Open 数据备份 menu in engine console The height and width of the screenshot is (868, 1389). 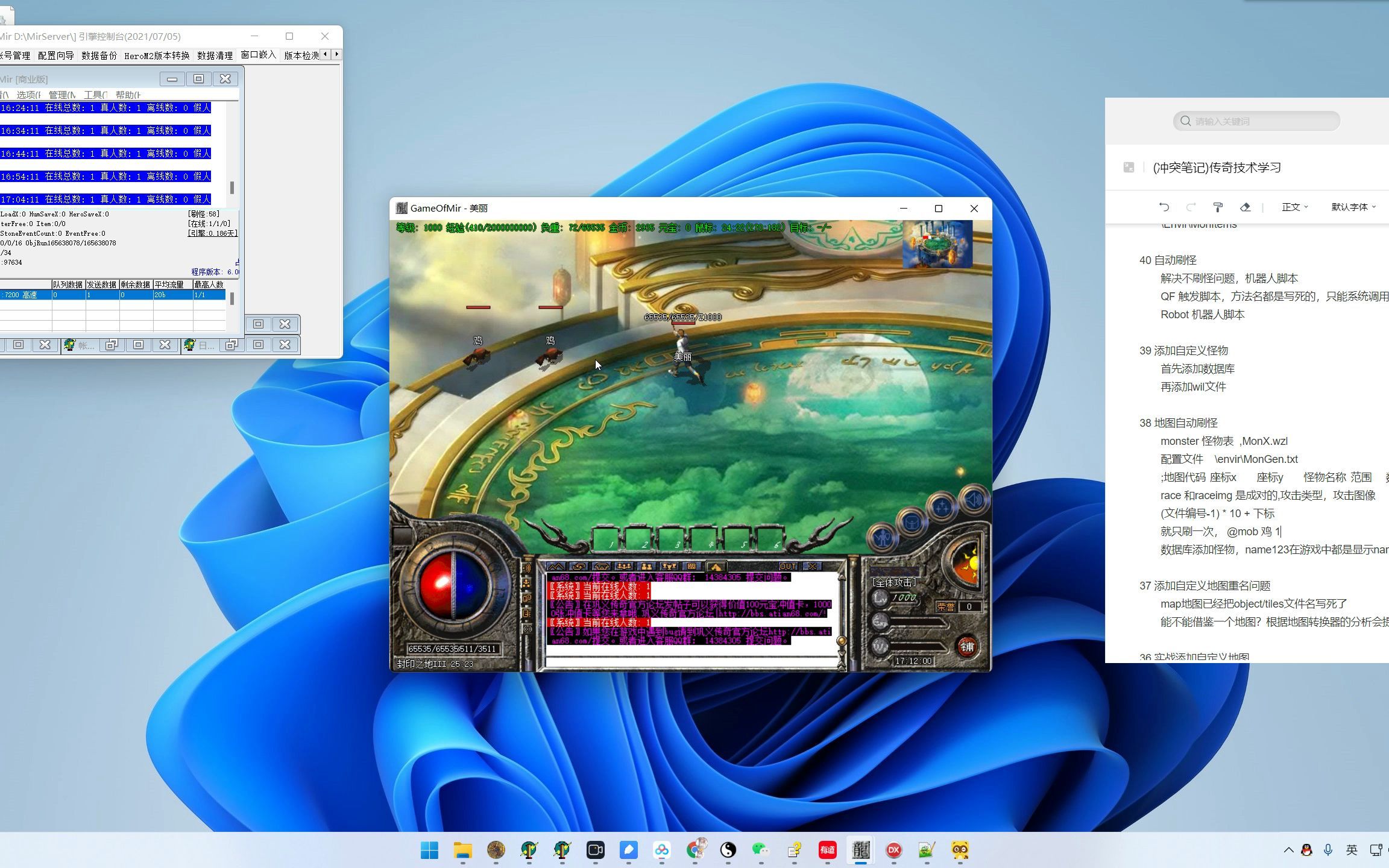99,55
